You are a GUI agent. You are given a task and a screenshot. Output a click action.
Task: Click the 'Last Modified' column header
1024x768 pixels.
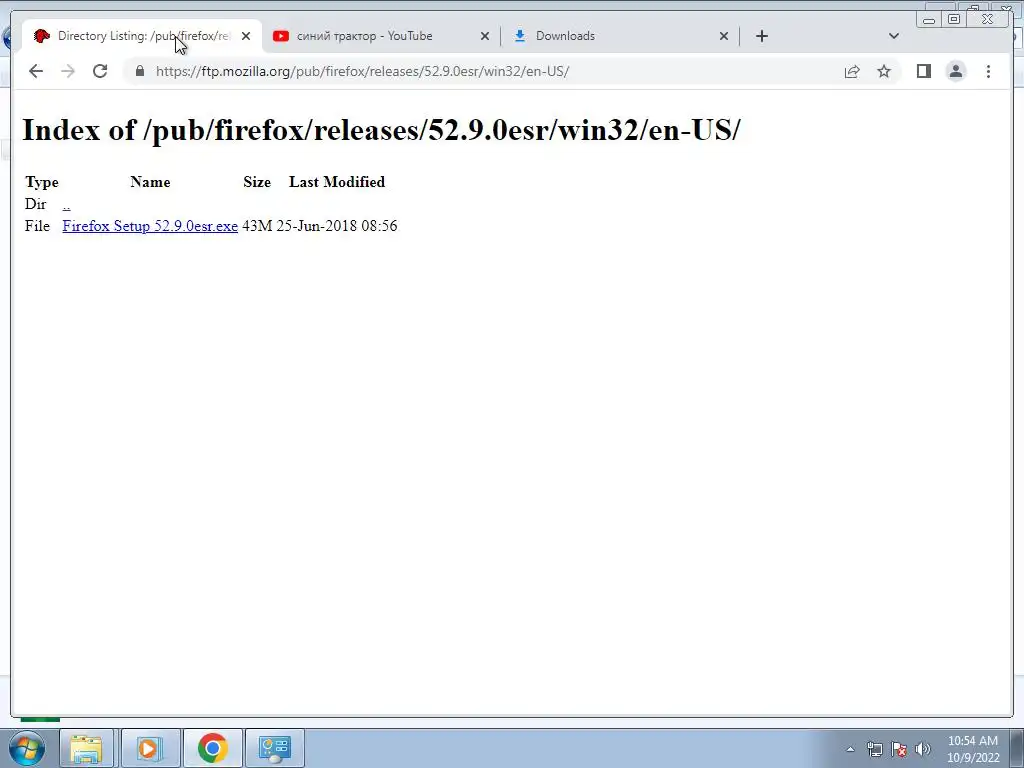pyautogui.click(x=337, y=182)
